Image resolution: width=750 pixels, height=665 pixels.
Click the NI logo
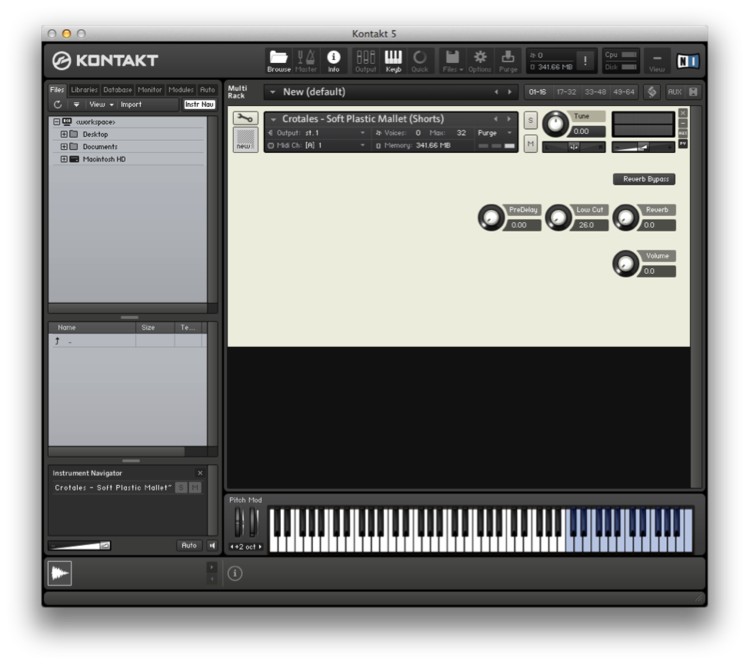coord(688,61)
